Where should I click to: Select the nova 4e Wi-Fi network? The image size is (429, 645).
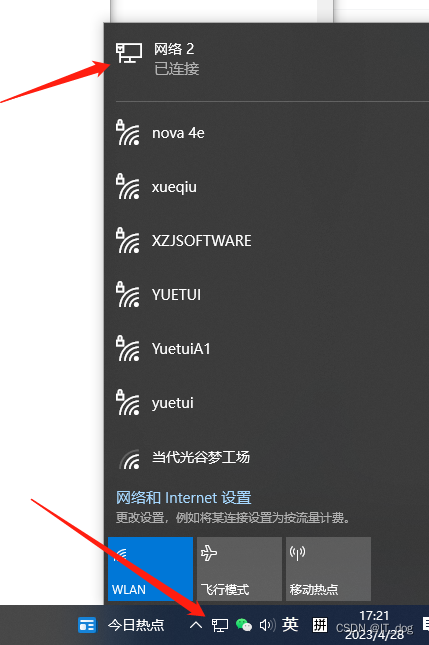pyautogui.click(x=267, y=133)
